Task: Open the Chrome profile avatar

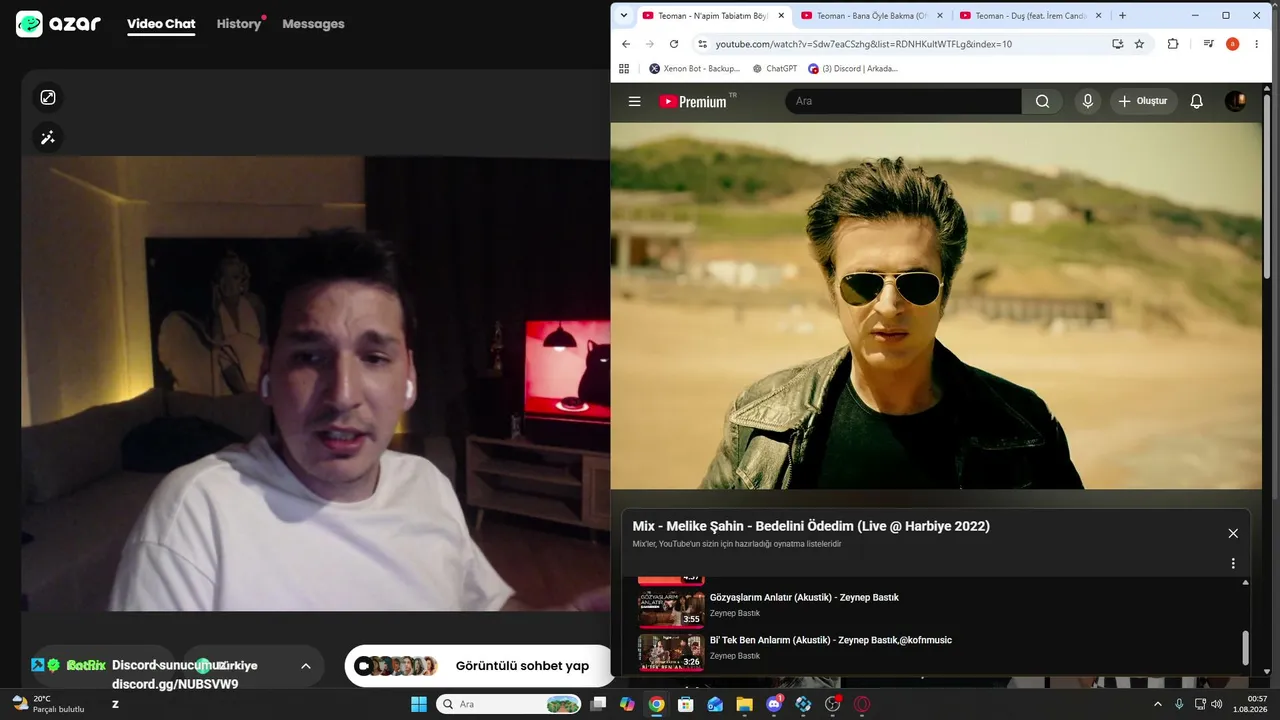Action: (1233, 44)
